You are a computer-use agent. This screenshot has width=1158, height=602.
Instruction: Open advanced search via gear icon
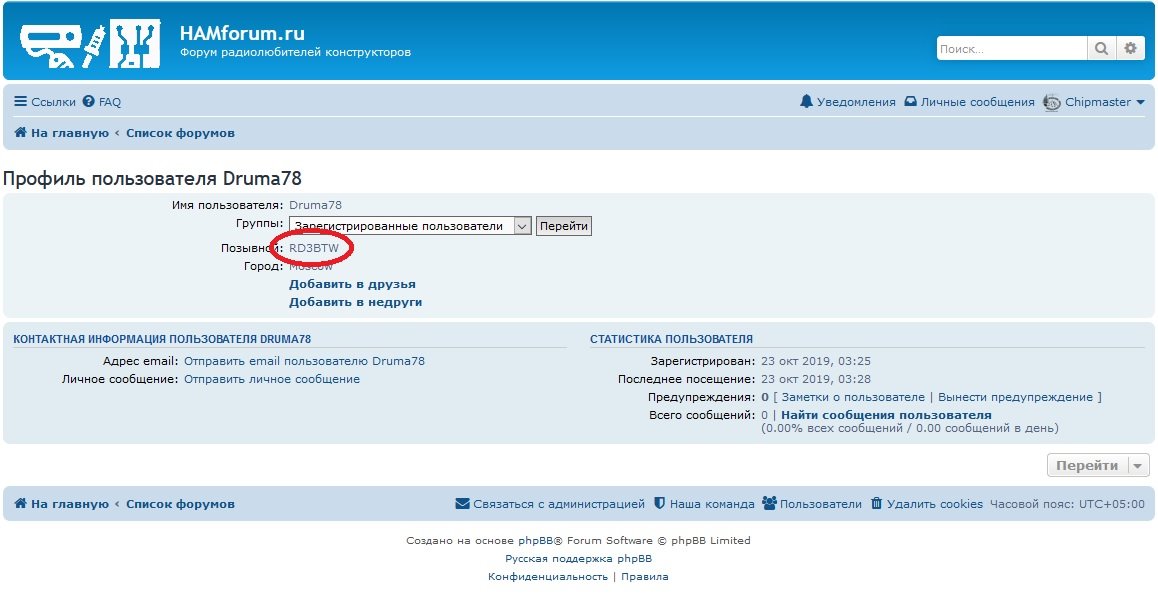1130,48
